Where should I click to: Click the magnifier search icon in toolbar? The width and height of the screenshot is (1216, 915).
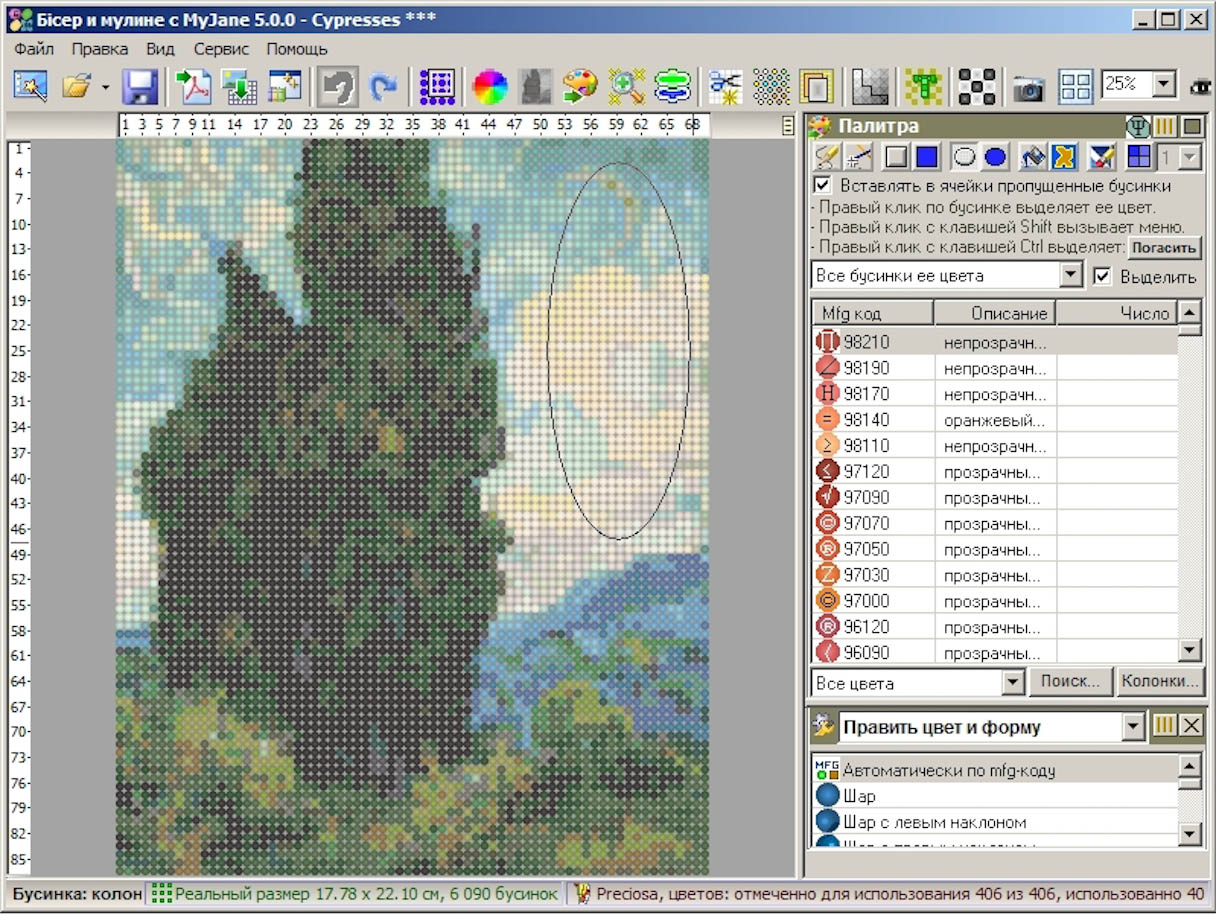627,86
